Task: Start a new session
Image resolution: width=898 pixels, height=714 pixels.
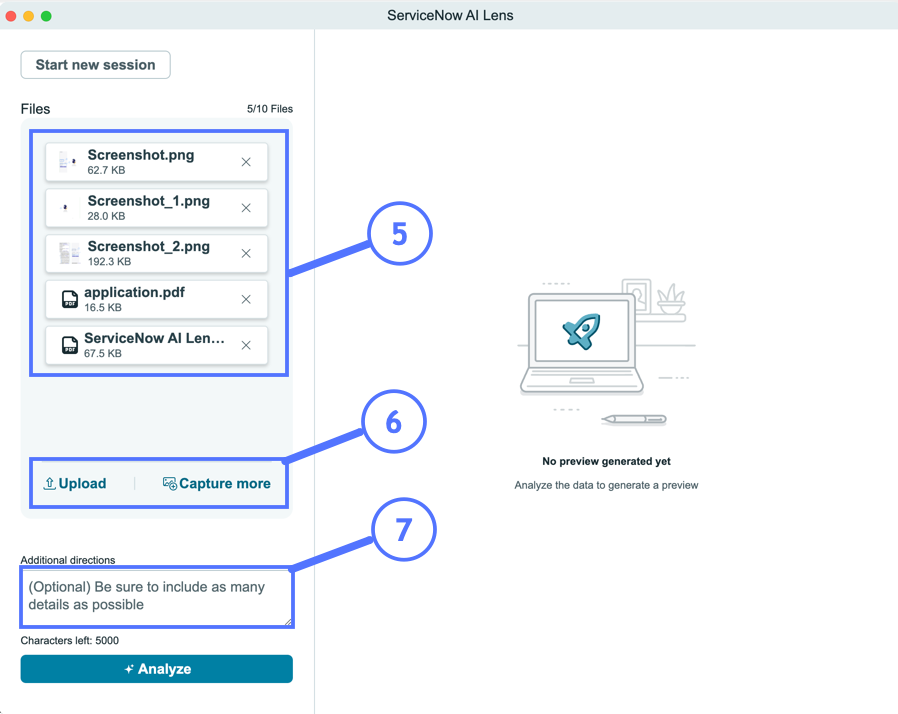Action: tap(96, 65)
